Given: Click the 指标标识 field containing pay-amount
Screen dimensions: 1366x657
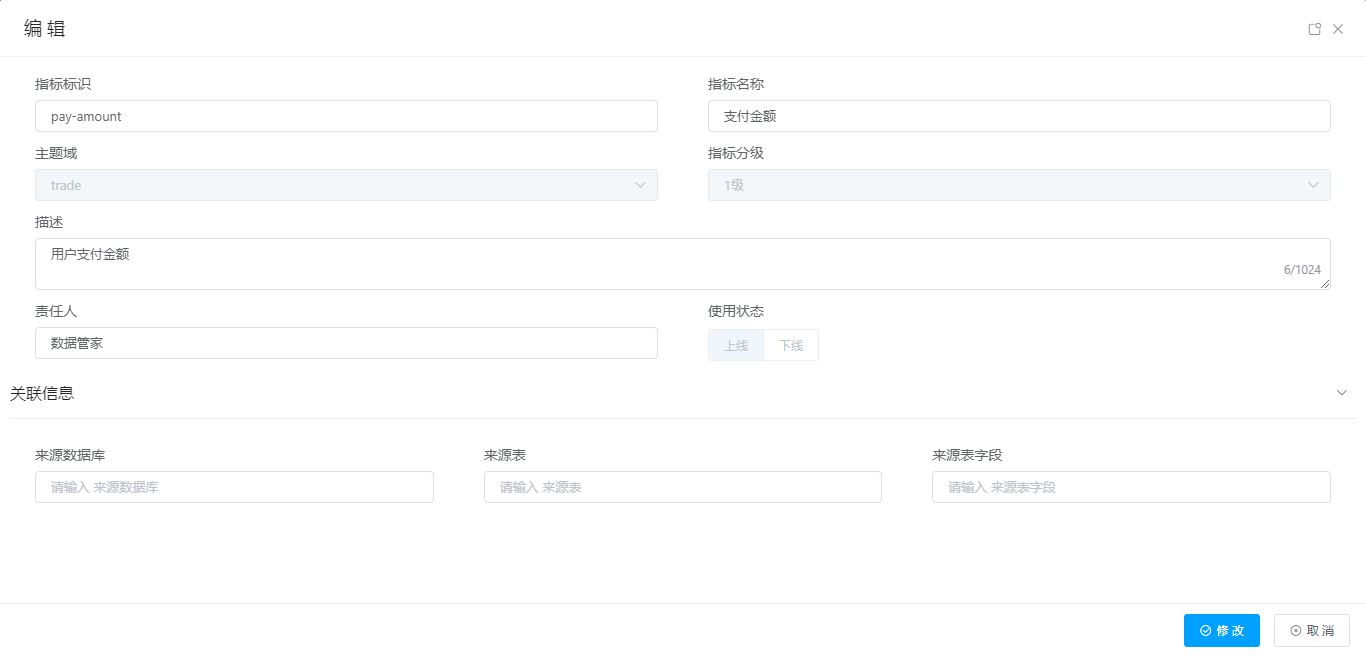Looking at the screenshot, I should [346, 116].
